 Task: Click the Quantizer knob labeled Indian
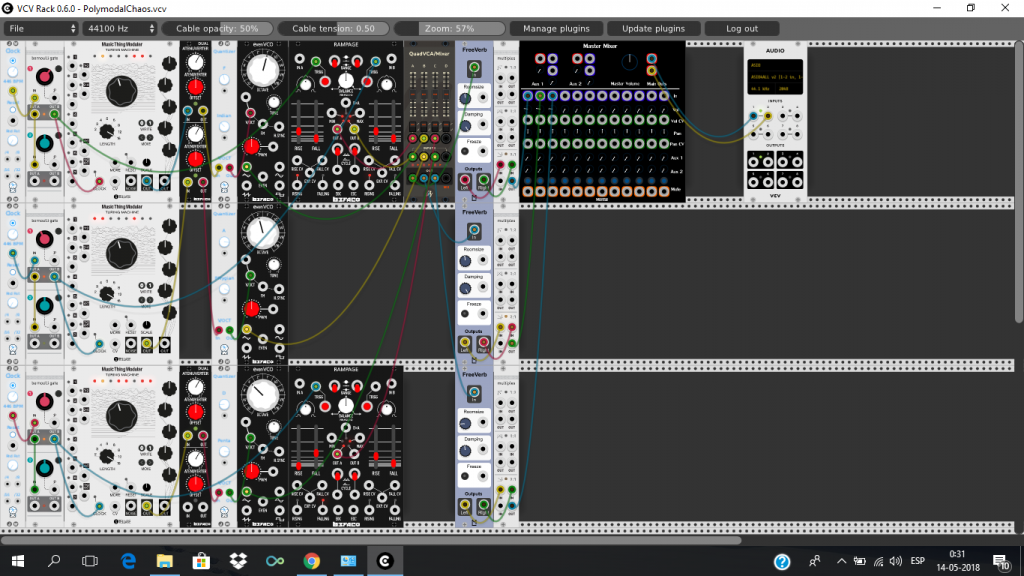[x=224, y=126]
